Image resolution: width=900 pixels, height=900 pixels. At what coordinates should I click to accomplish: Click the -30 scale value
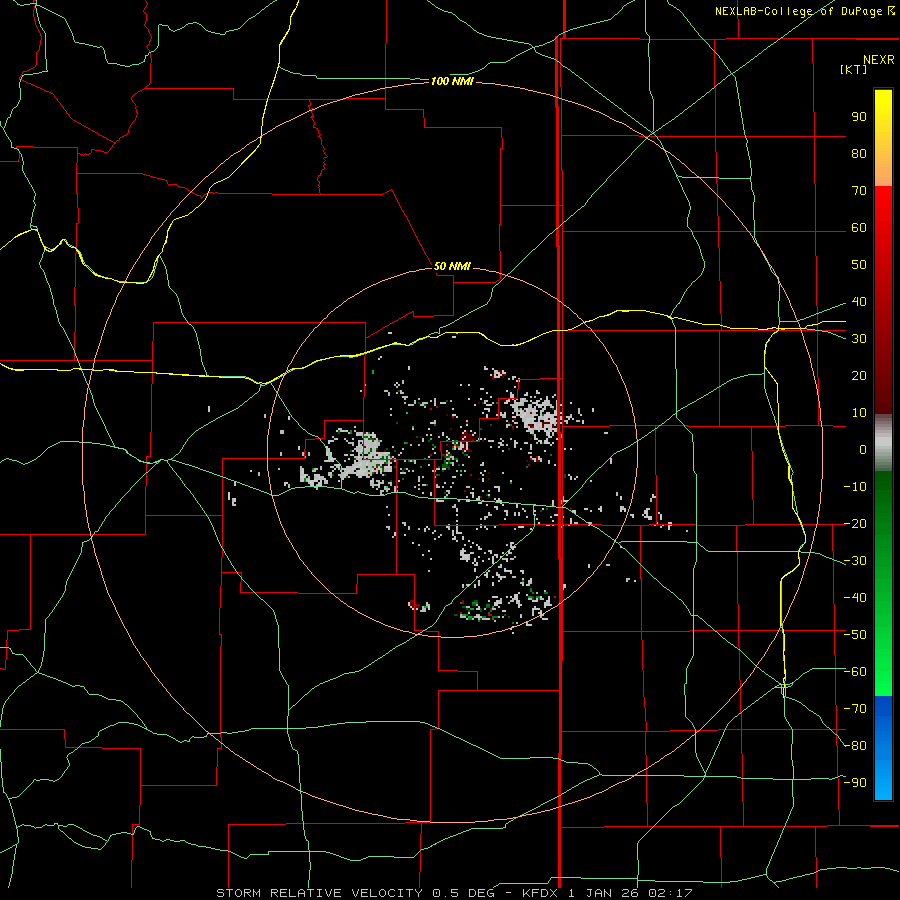[x=855, y=561]
